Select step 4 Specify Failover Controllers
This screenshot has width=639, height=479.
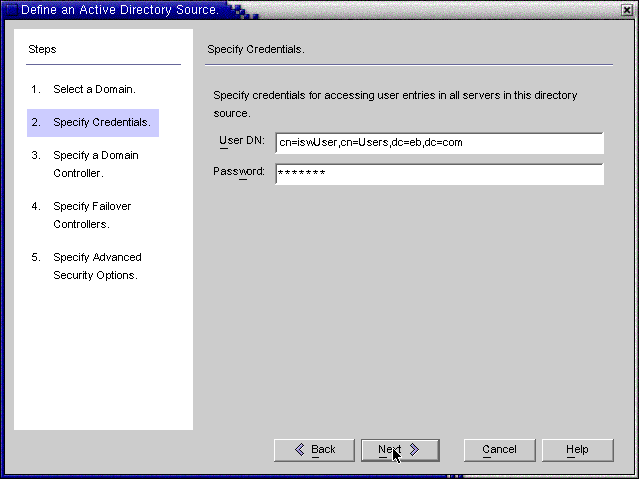pyautogui.click(x=82, y=215)
